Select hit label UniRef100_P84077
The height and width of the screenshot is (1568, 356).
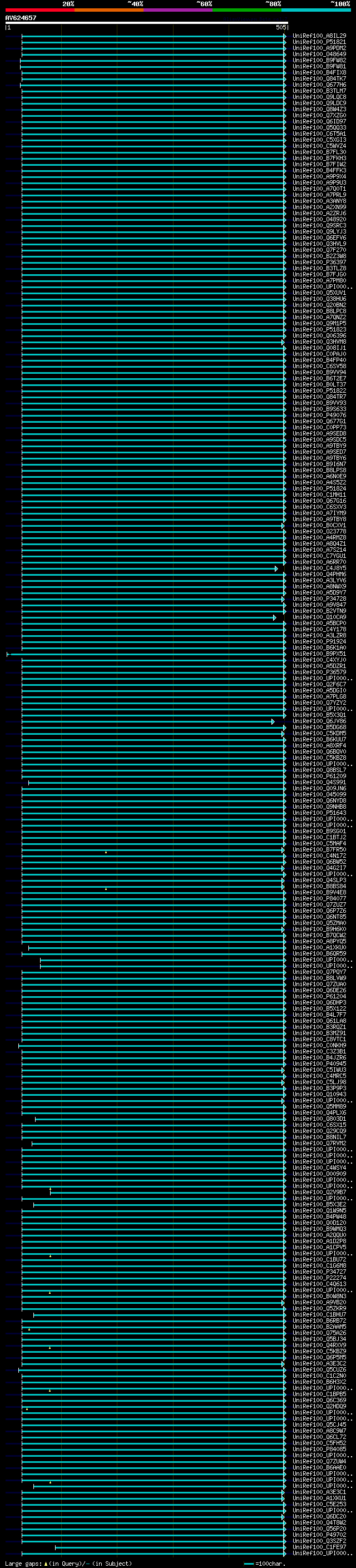click(319, 899)
